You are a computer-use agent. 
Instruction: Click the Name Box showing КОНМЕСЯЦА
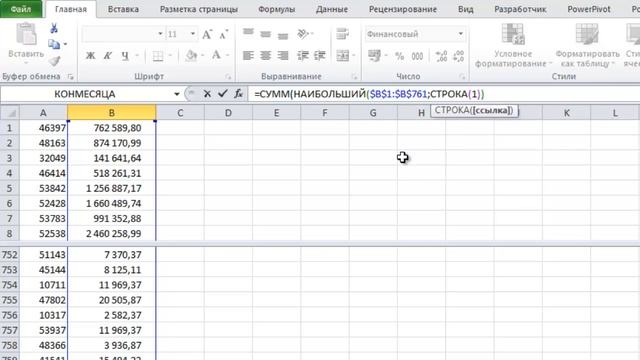pos(85,94)
